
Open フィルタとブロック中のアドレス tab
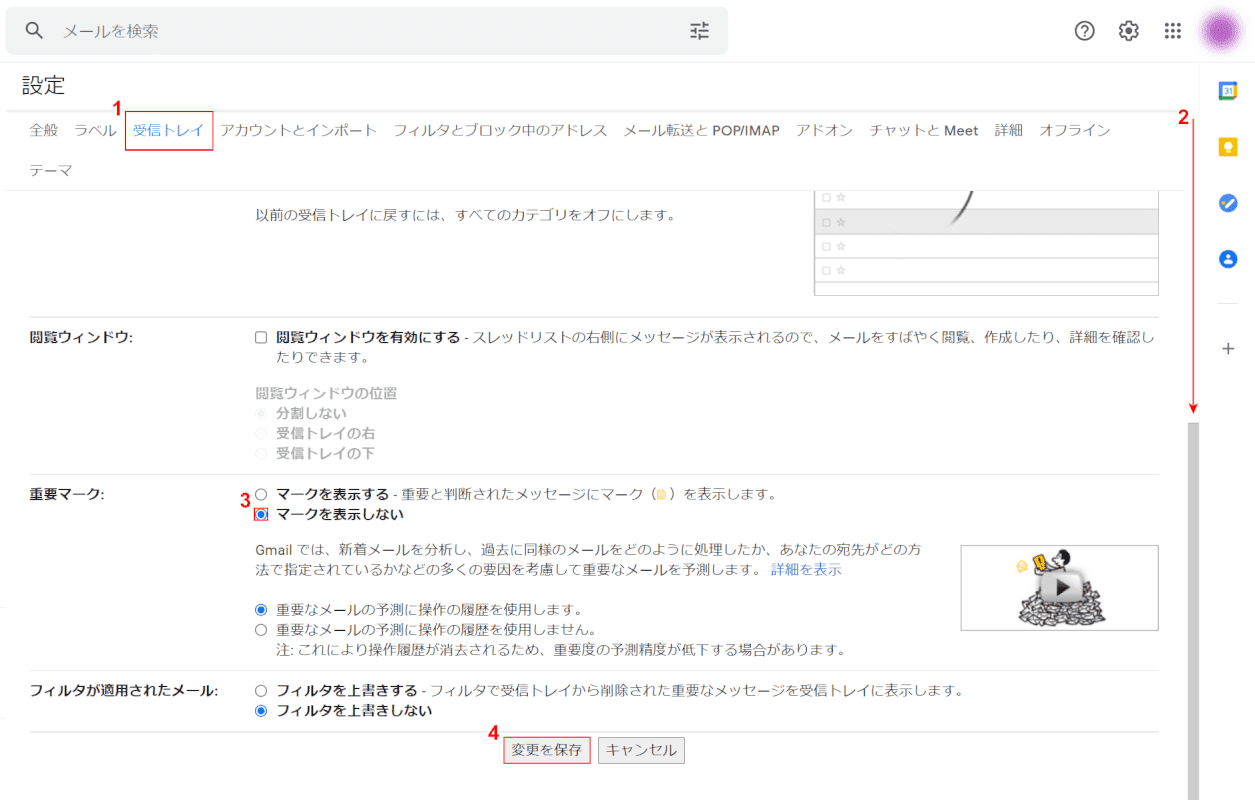(x=500, y=130)
